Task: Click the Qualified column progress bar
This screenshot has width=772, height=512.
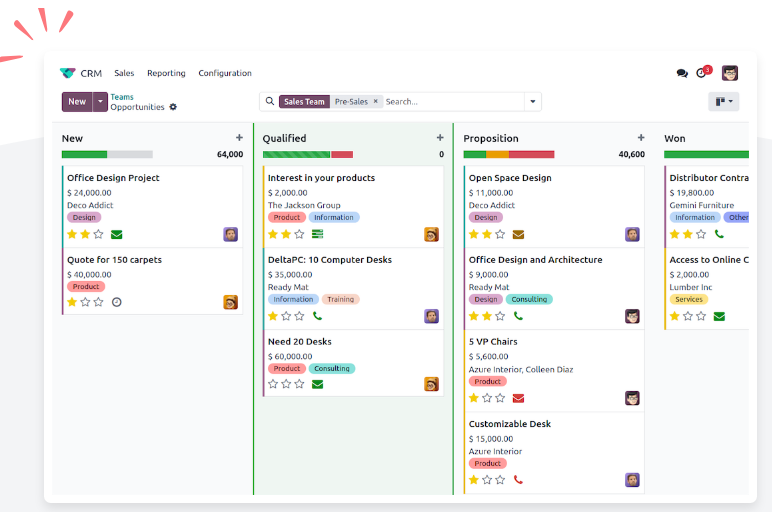Action: [x=308, y=155]
